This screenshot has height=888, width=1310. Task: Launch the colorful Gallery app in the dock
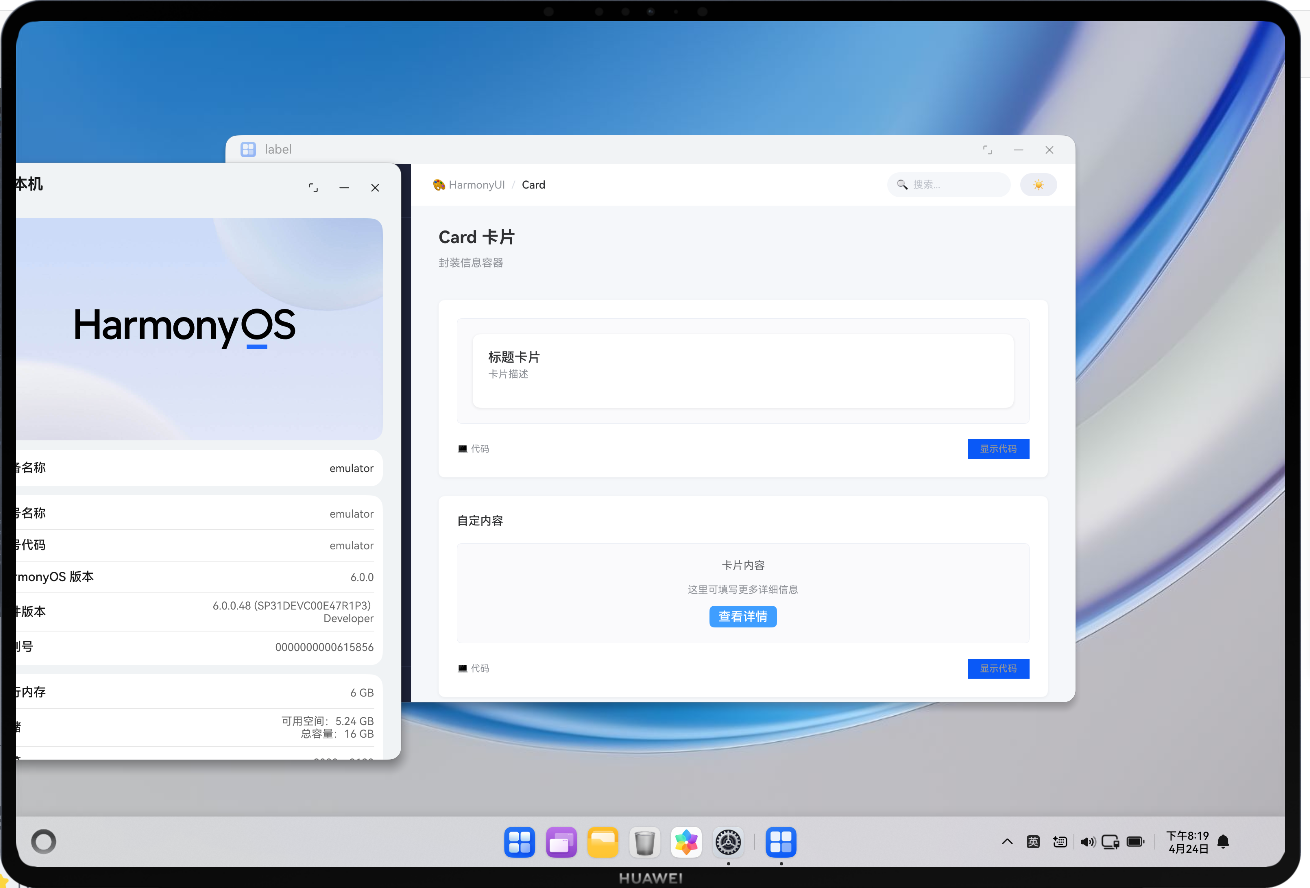tap(686, 842)
